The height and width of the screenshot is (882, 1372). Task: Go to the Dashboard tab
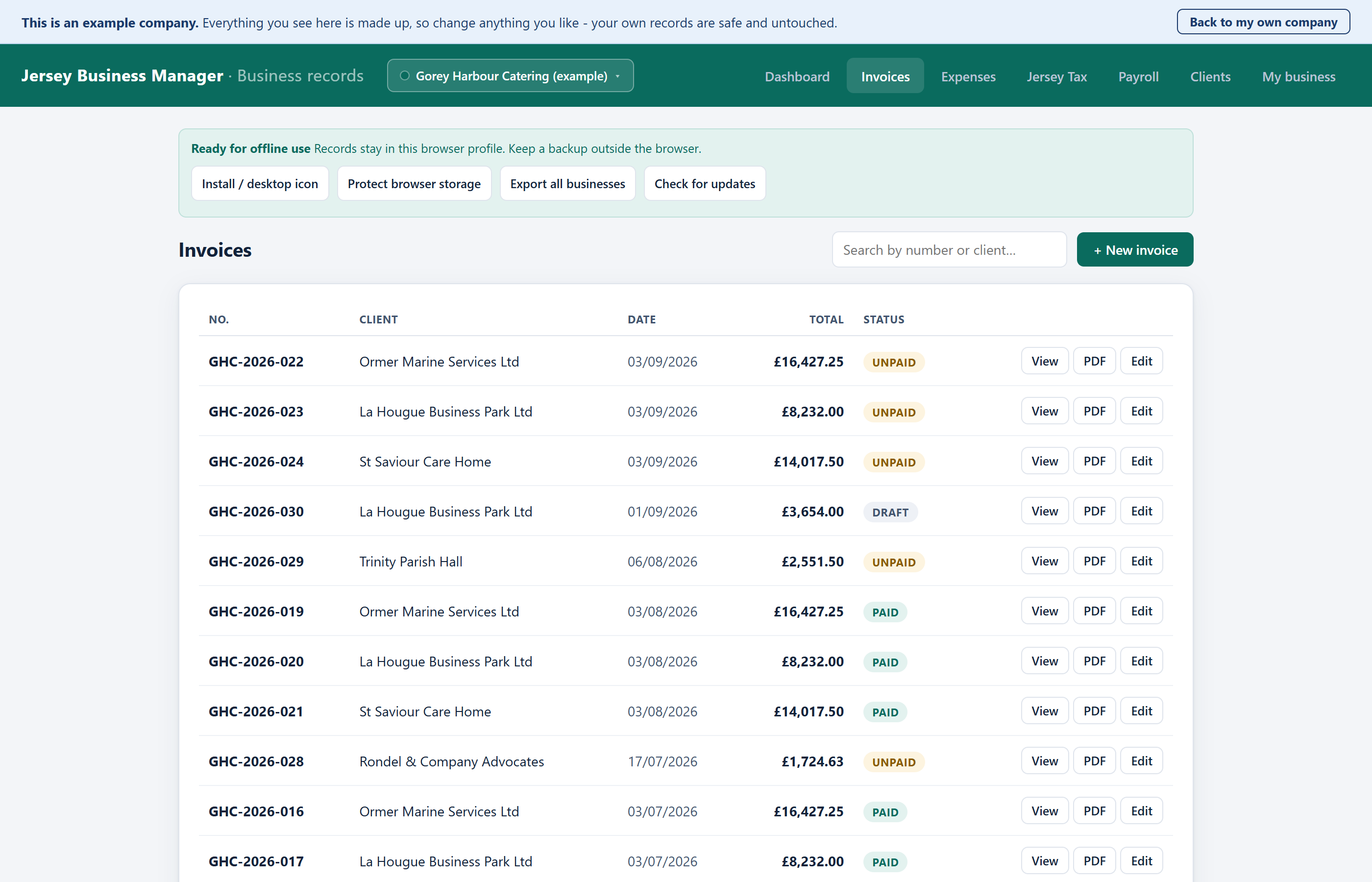tap(797, 76)
